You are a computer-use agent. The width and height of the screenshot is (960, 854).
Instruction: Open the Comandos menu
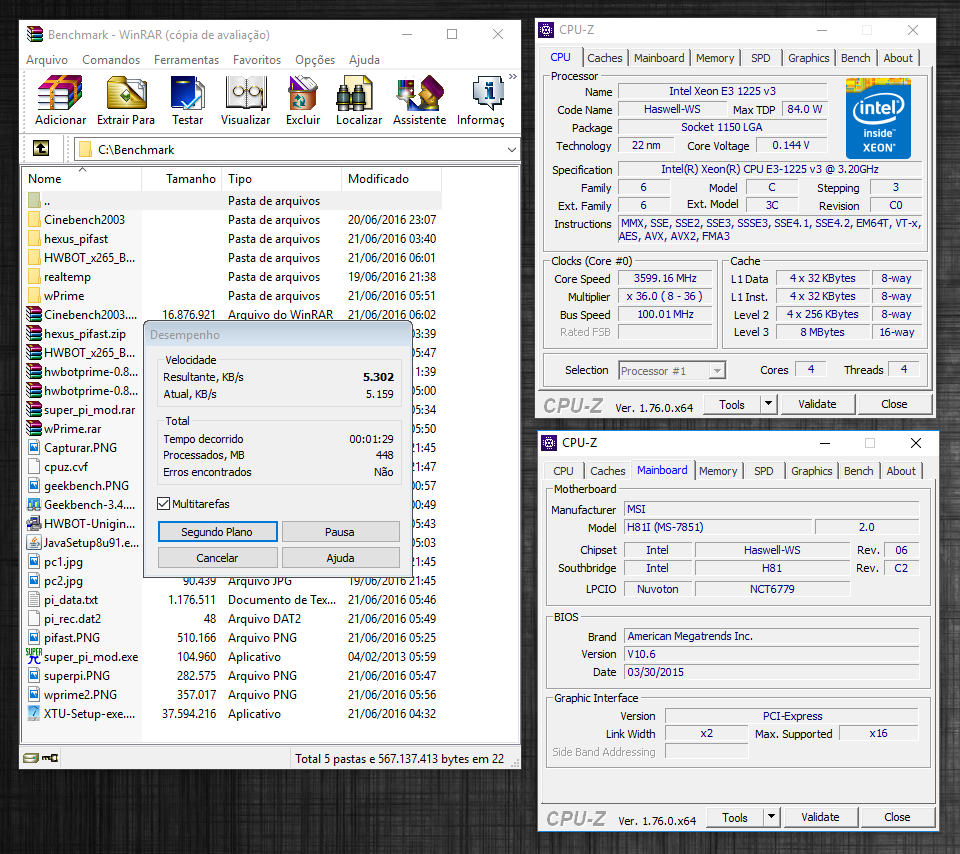tap(111, 60)
